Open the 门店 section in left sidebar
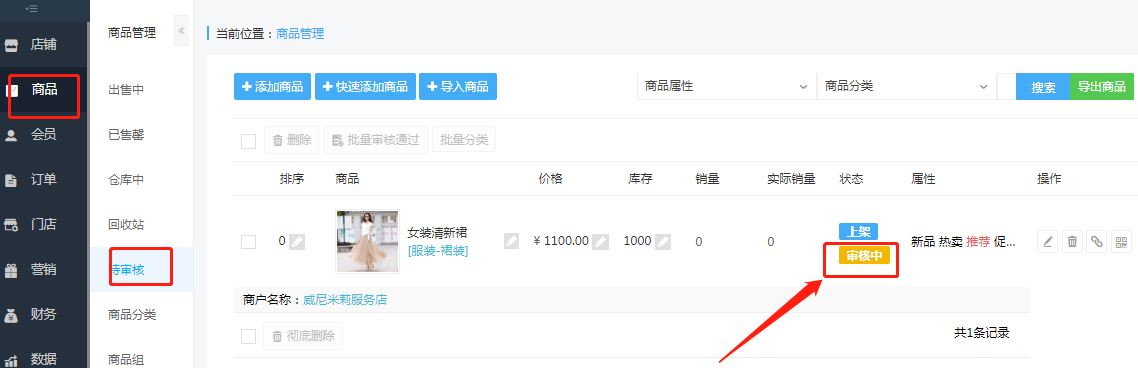The height and width of the screenshot is (368, 1138). tap(44, 225)
